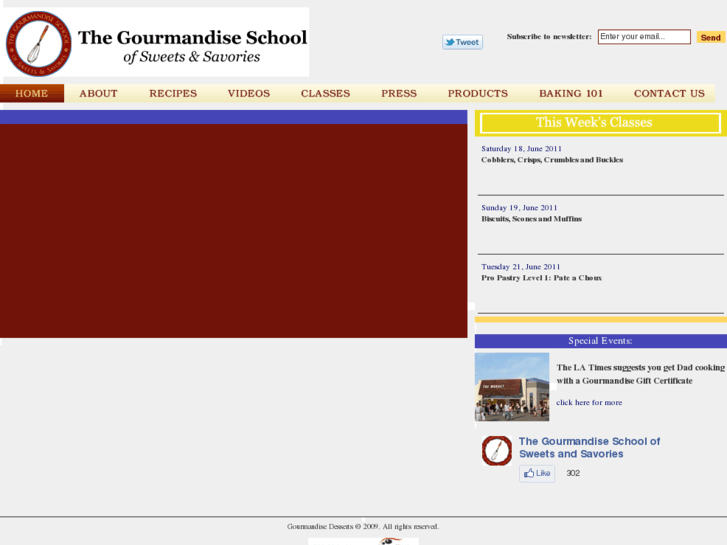This screenshot has width=727, height=545.
Task: Go to the RECIPES page
Action: click(x=173, y=93)
